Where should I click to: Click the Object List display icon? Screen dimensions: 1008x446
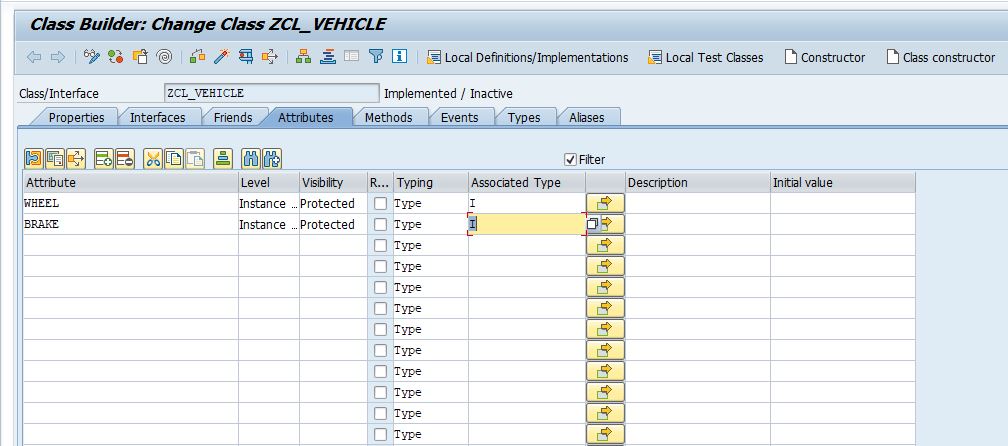pos(328,57)
